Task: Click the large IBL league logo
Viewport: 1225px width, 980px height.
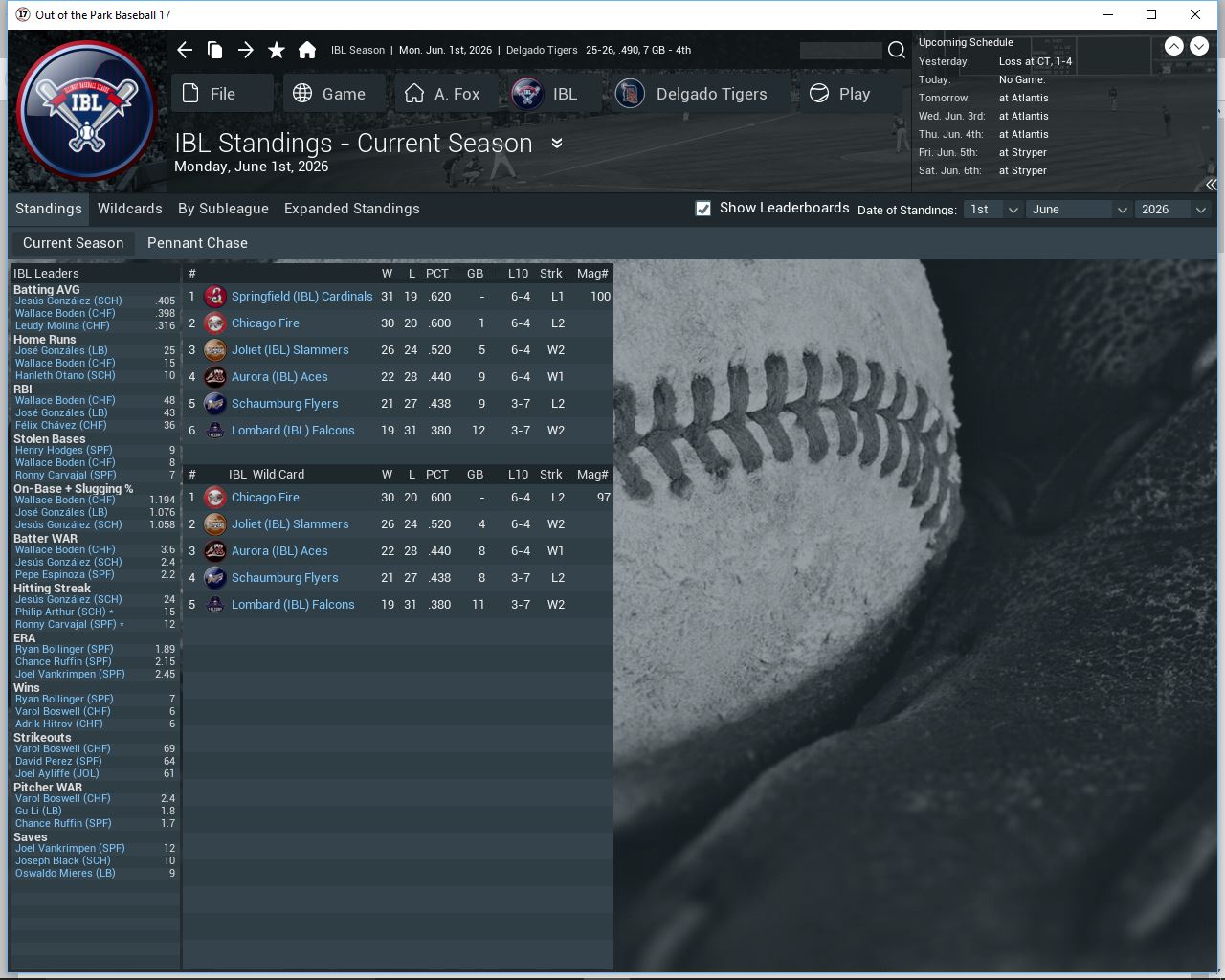Action: click(86, 110)
